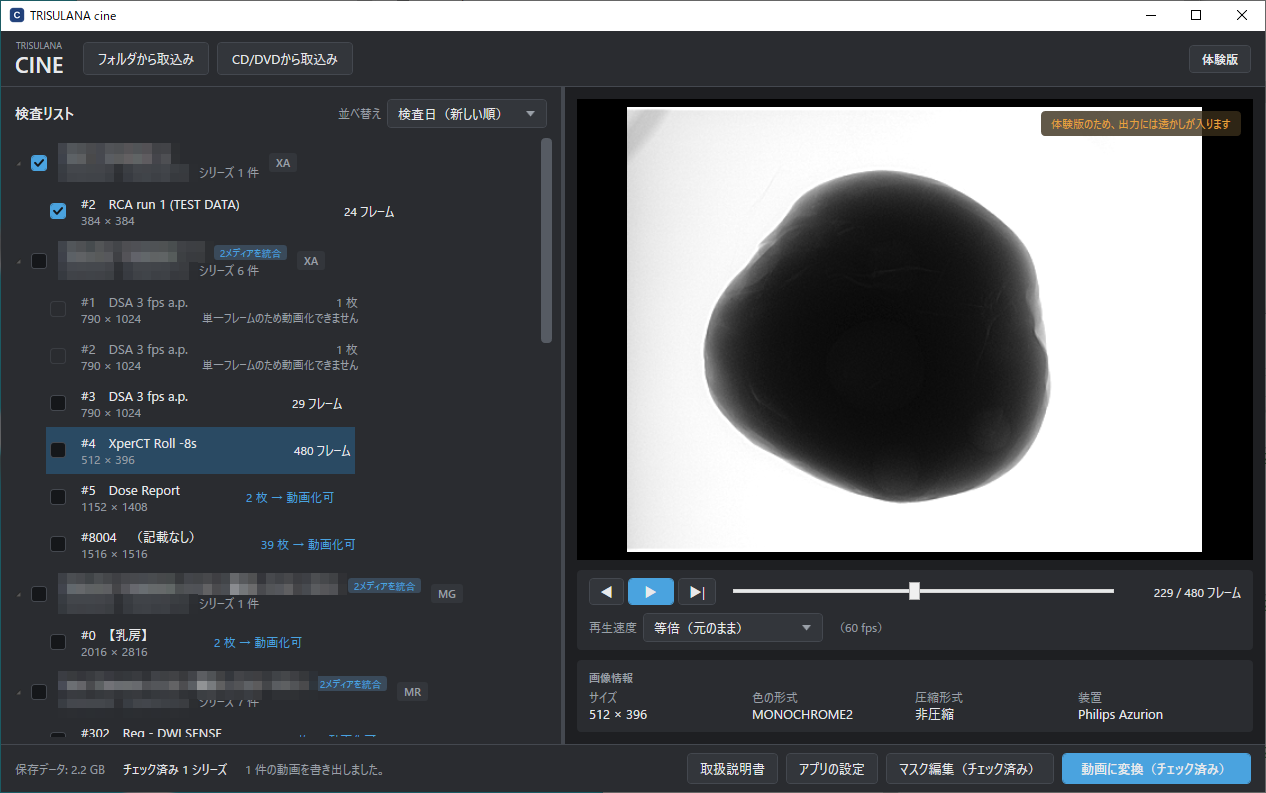Click フォルダから取込み button
Viewport: 1266px width, 793px height.
pyautogui.click(x=145, y=59)
